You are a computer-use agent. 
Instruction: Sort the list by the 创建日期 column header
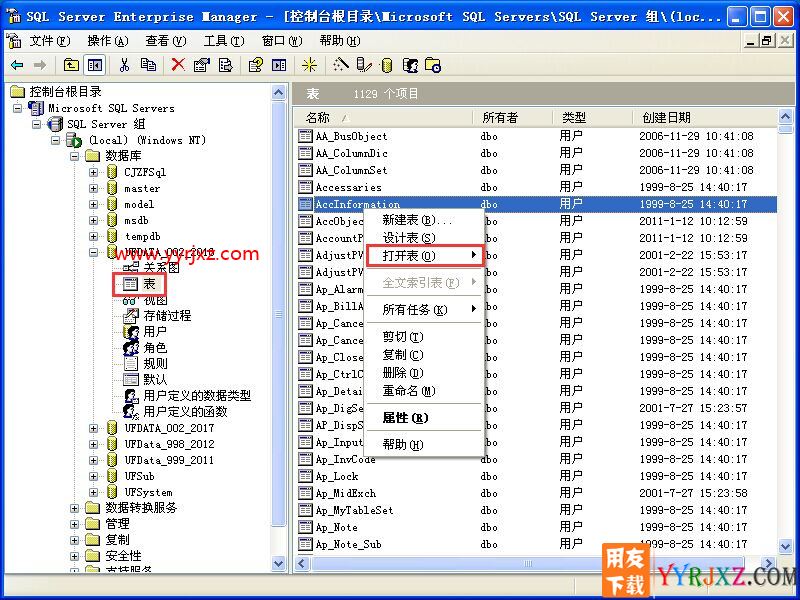point(705,118)
